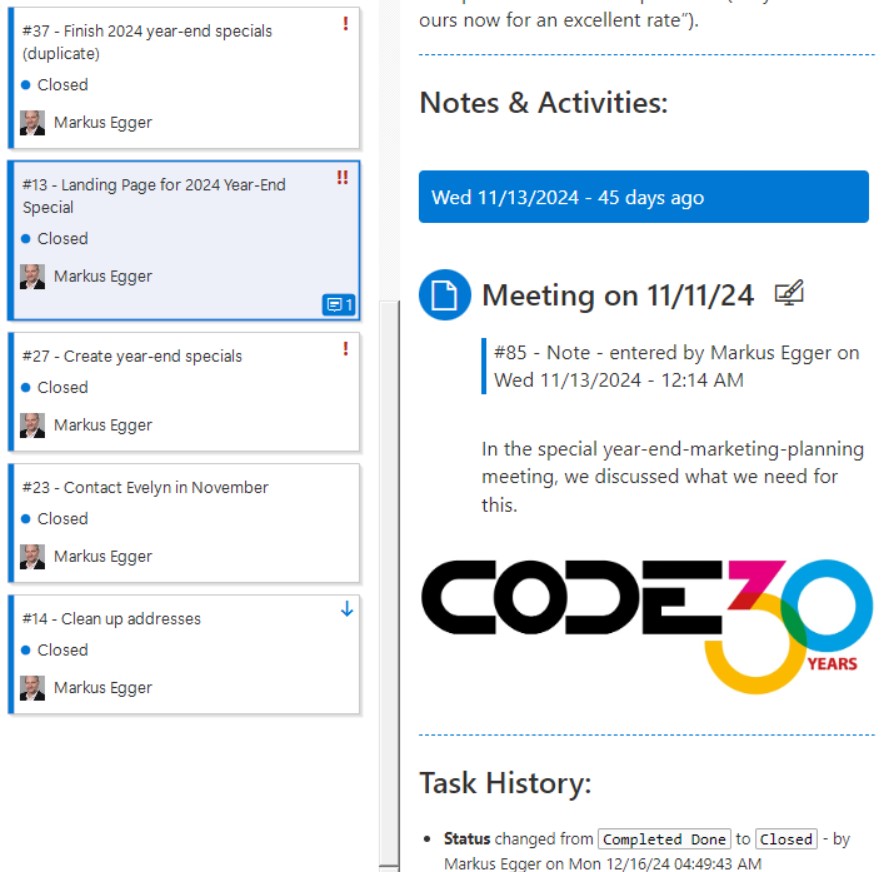Click Markus Egger's avatar on task #13

(x=32, y=277)
